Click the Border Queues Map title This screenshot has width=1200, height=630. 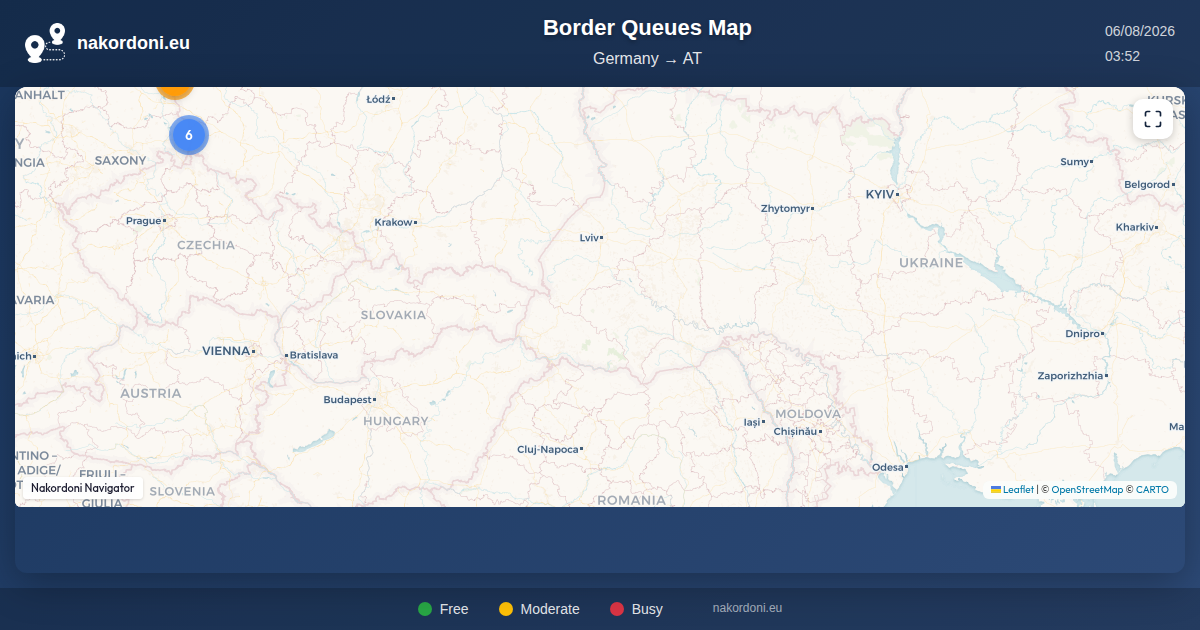click(x=647, y=28)
